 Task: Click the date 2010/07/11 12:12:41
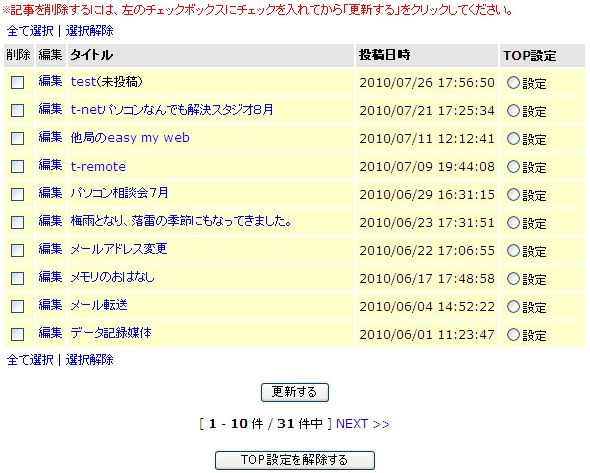pos(427,139)
